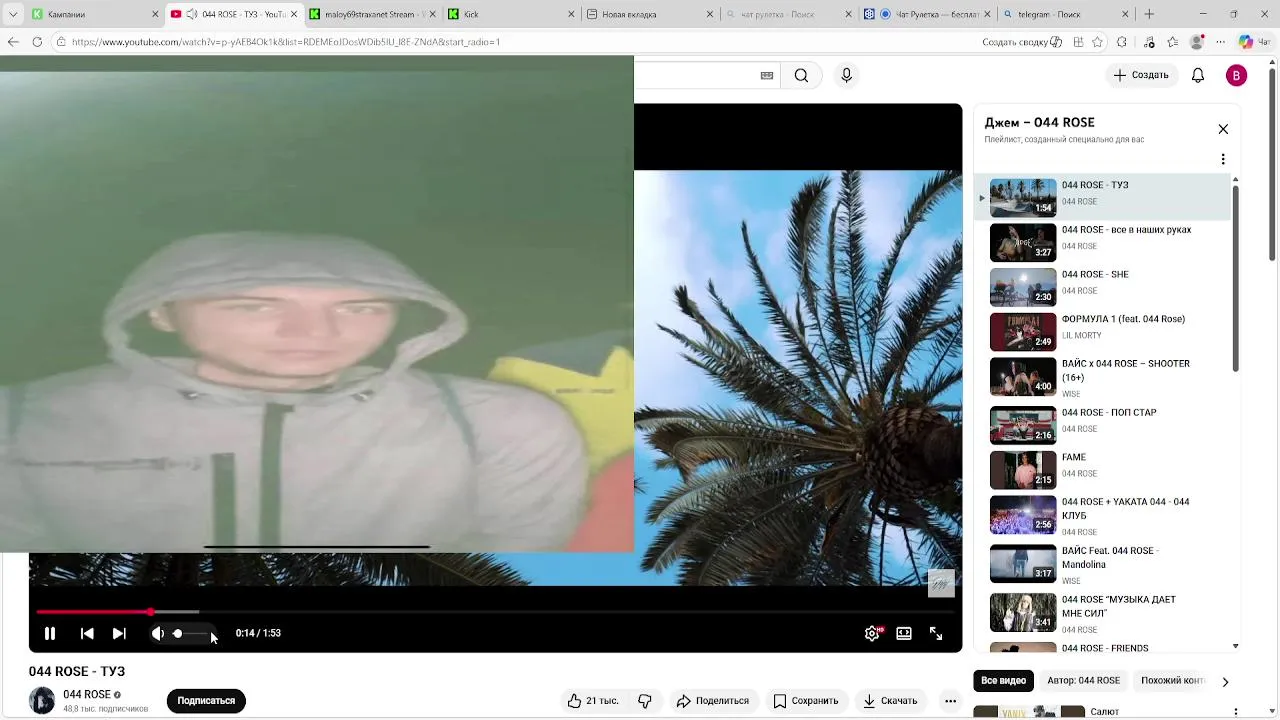Screen dimensions: 1280x720
Task: Switch to maloy69straxanet Stream tab
Action: tap(370, 14)
